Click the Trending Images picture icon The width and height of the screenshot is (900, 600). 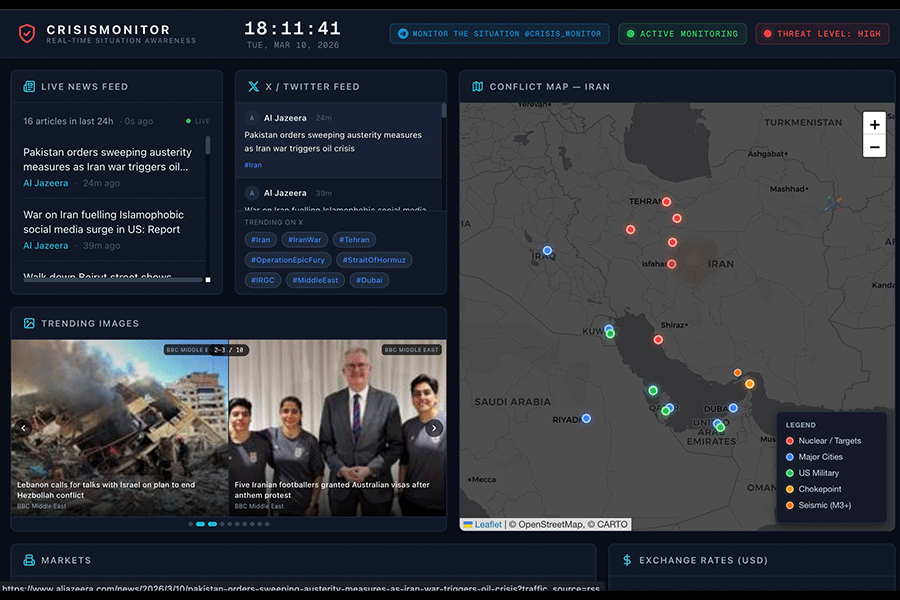(29, 324)
